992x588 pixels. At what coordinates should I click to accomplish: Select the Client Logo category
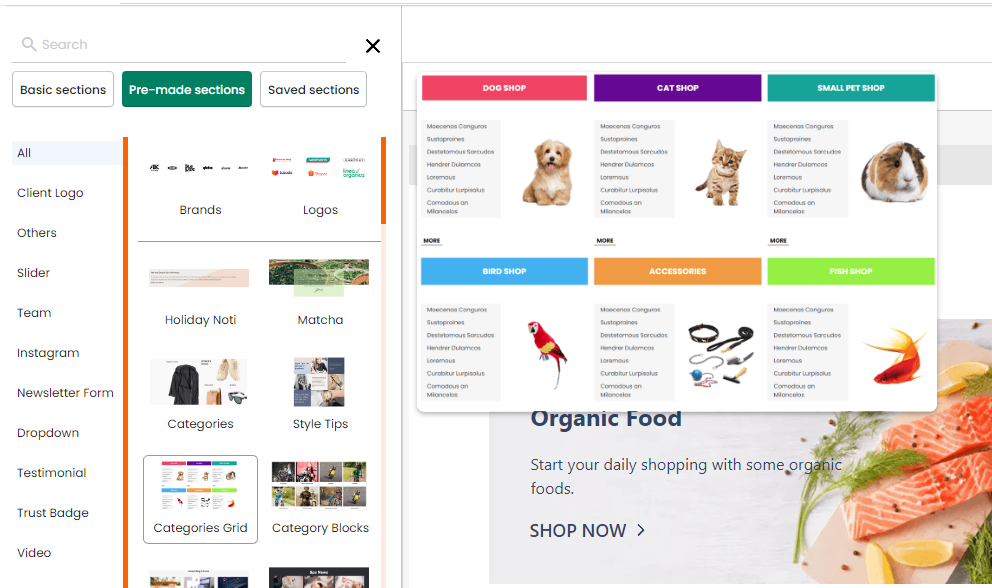(50, 193)
